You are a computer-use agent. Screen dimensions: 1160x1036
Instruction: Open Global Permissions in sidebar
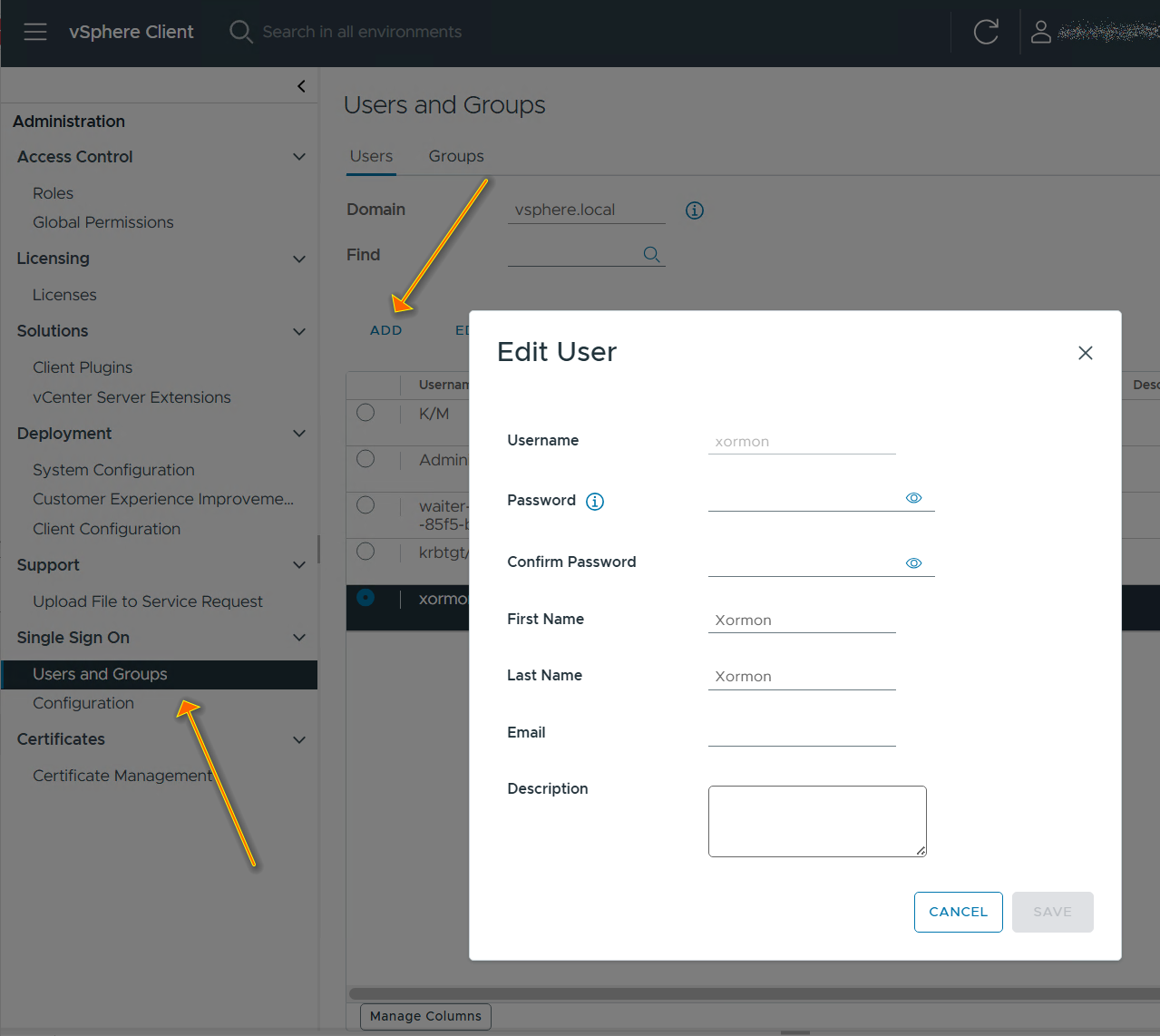click(103, 222)
